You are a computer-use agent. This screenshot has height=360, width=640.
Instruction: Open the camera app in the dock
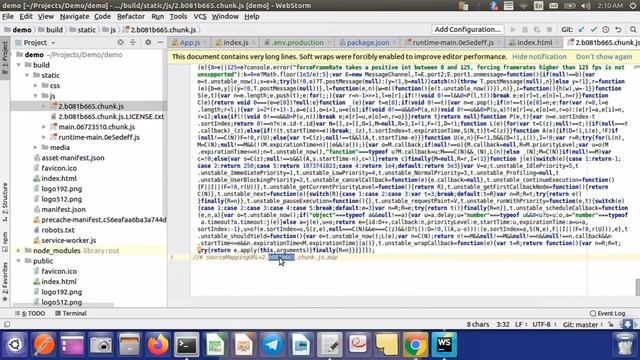[x=101, y=345]
